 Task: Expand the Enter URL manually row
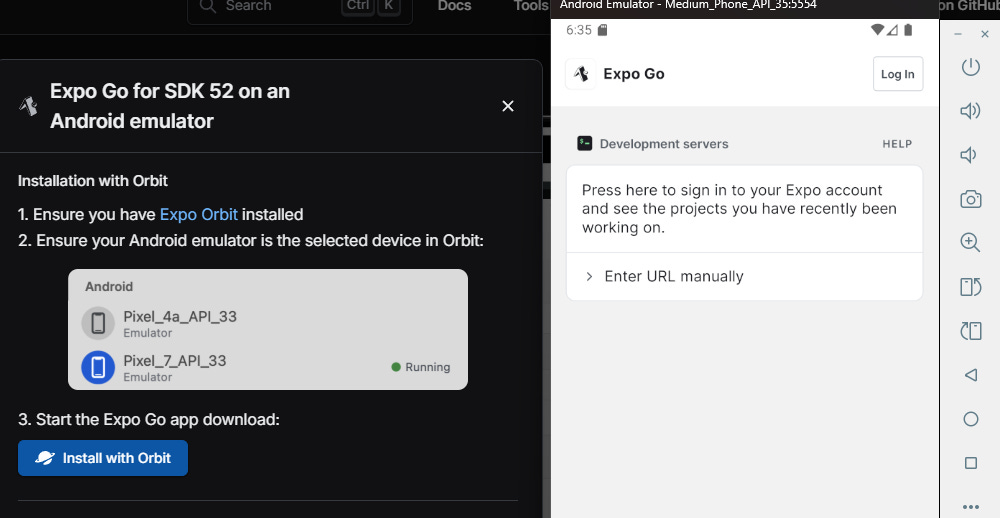pos(744,276)
